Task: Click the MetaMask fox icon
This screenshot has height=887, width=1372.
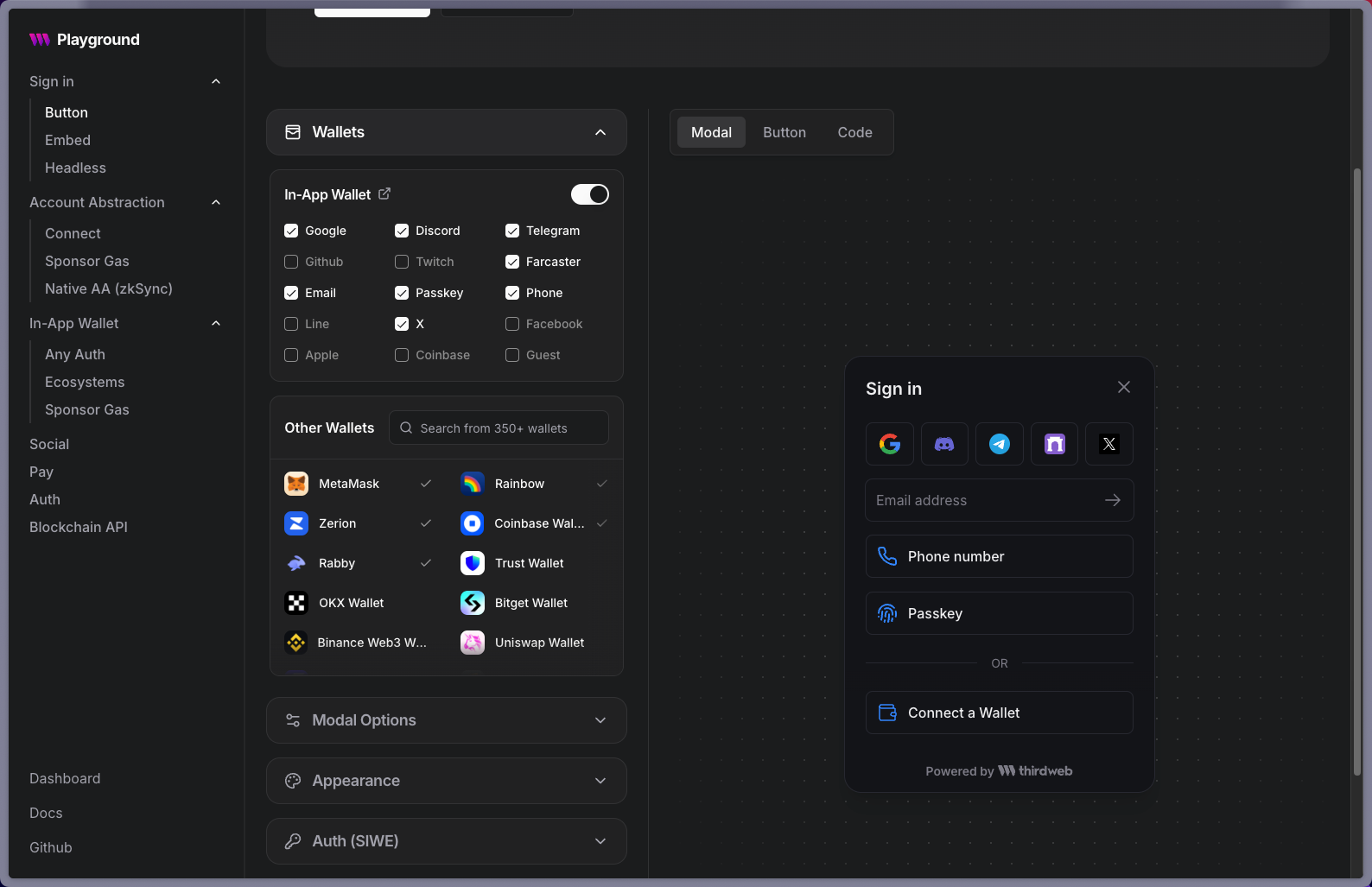Action: (x=296, y=484)
